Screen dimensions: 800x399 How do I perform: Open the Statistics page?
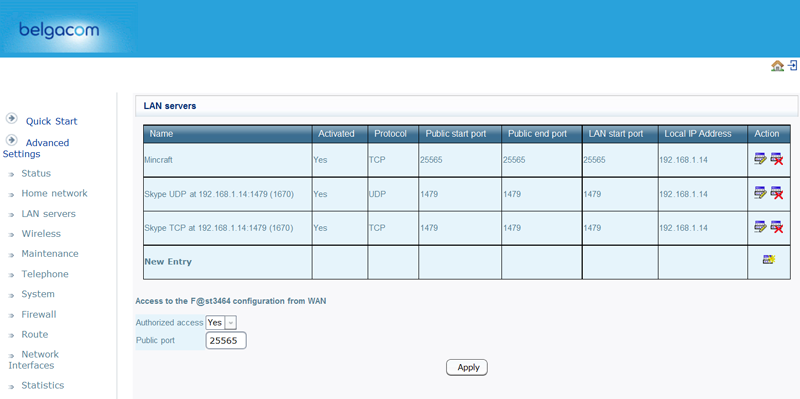pos(43,385)
